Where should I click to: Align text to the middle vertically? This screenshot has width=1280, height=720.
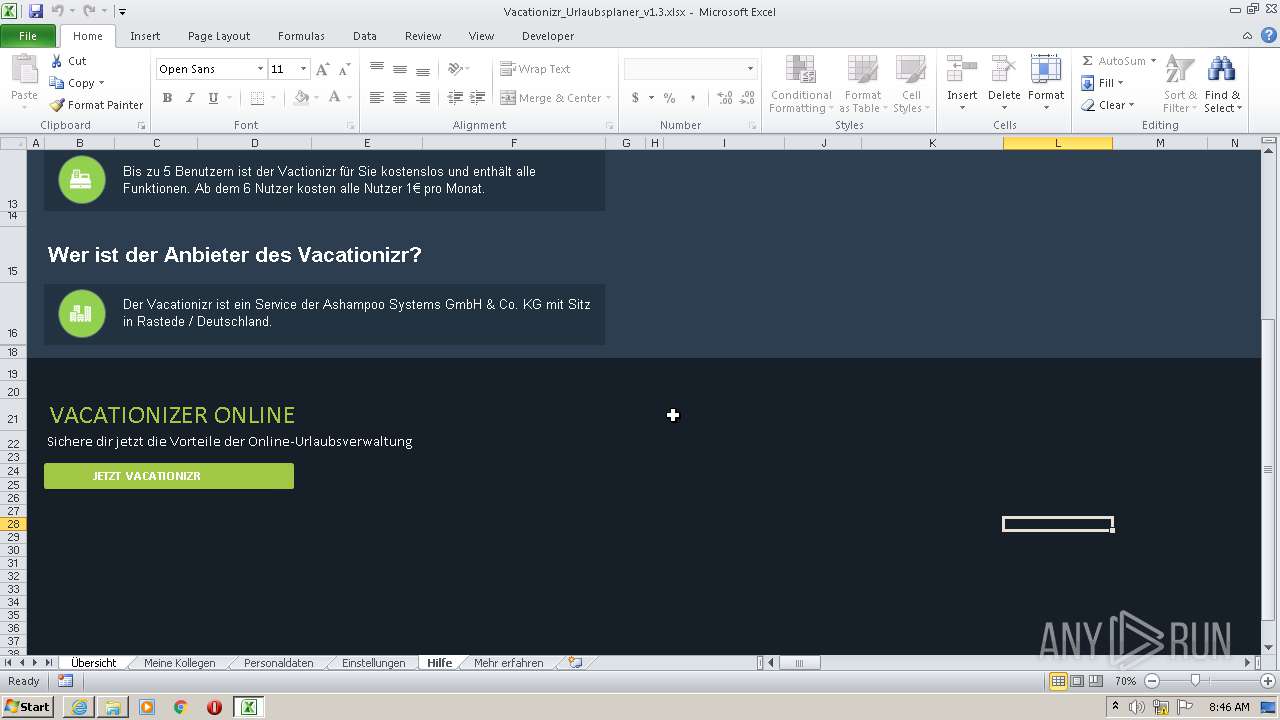pos(400,69)
